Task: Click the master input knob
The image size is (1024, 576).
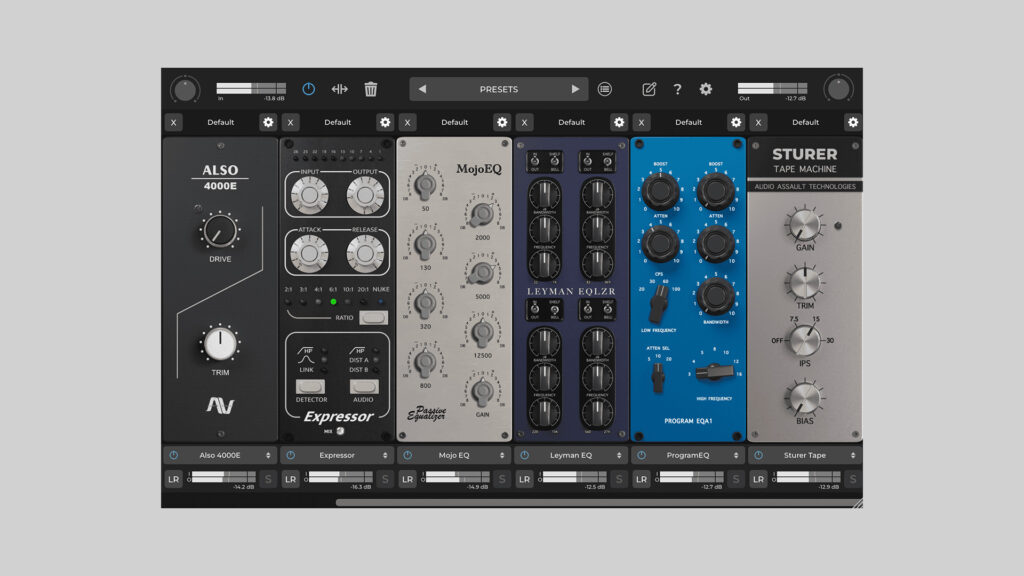Action: (x=185, y=89)
